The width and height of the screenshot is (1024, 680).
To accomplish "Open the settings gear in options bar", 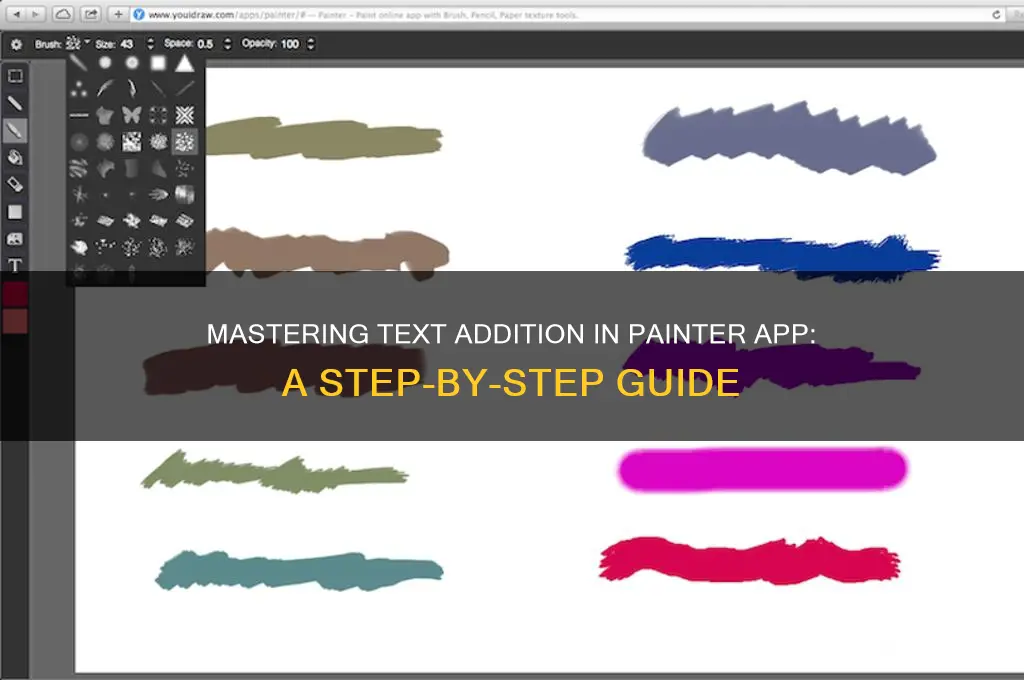I will tap(16, 44).
